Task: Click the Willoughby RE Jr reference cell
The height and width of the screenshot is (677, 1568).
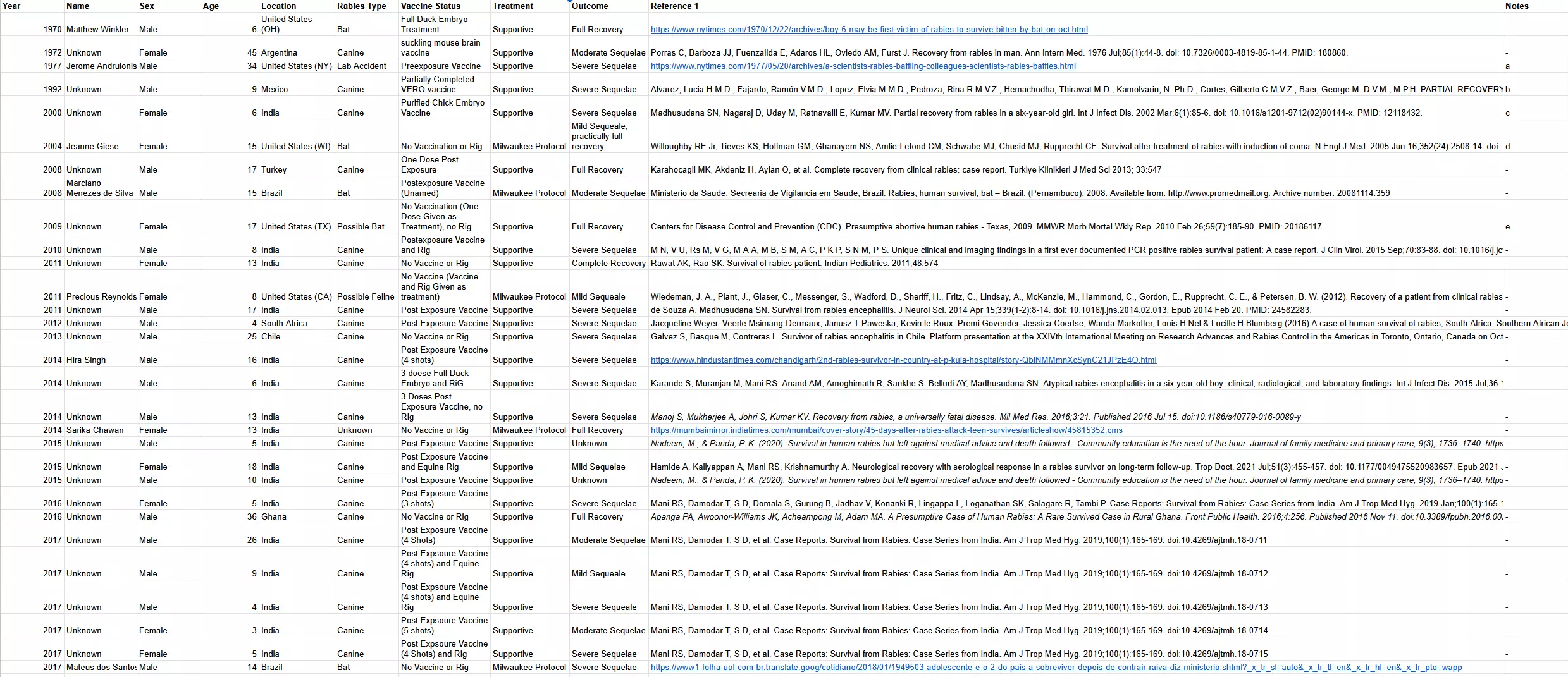Action: tap(1075, 137)
